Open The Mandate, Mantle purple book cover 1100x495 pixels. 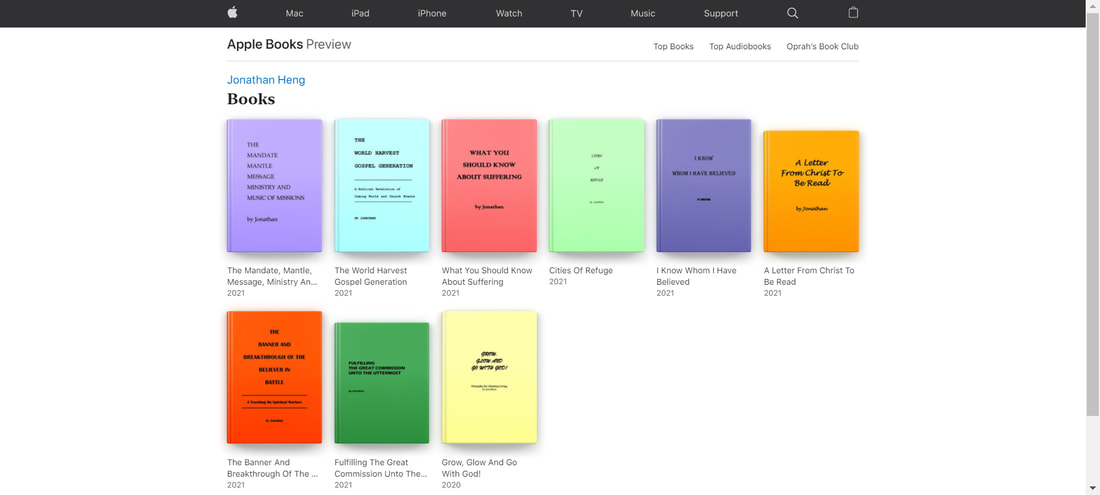(274, 186)
